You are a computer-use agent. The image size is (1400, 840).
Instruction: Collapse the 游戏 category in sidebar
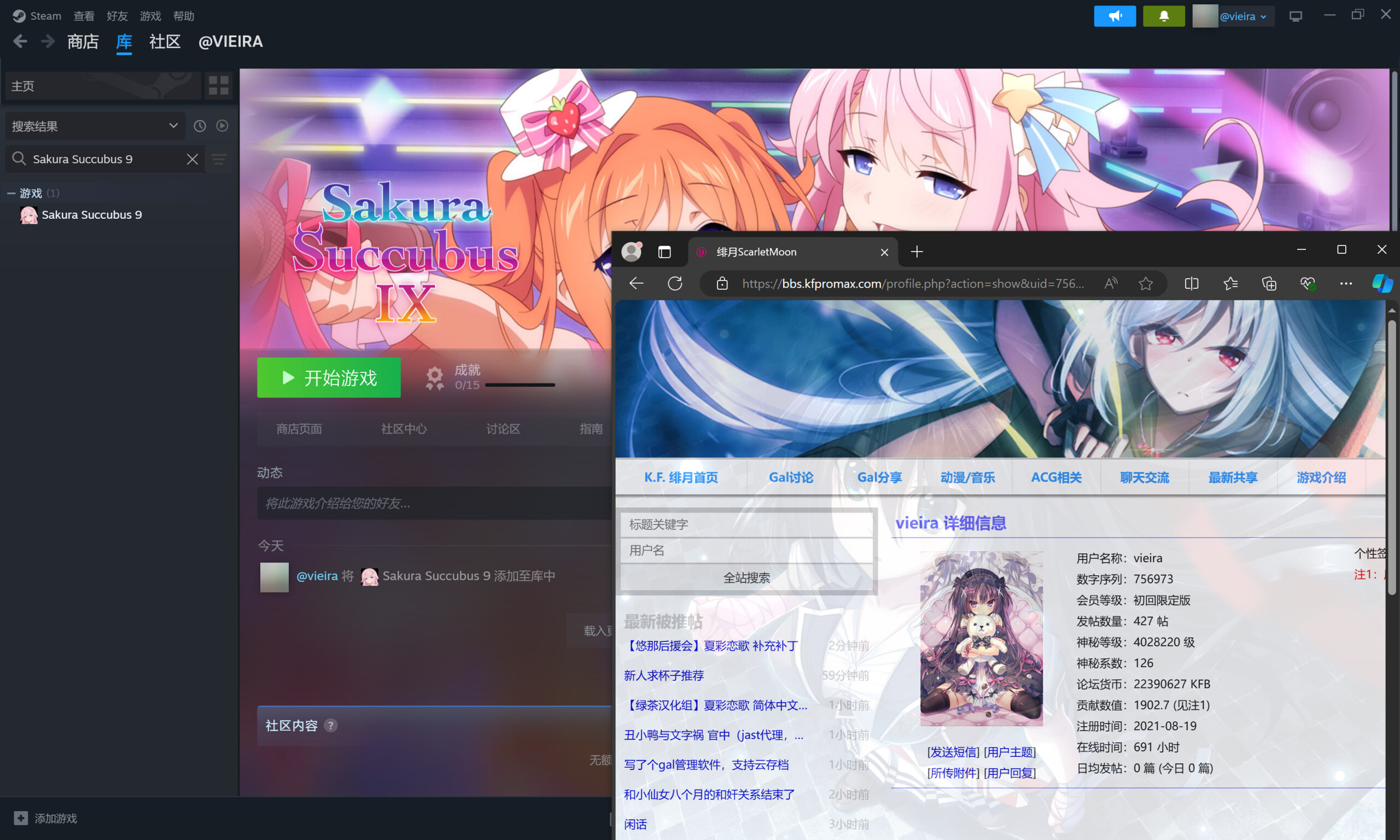pyautogui.click(x=11, y=194)
